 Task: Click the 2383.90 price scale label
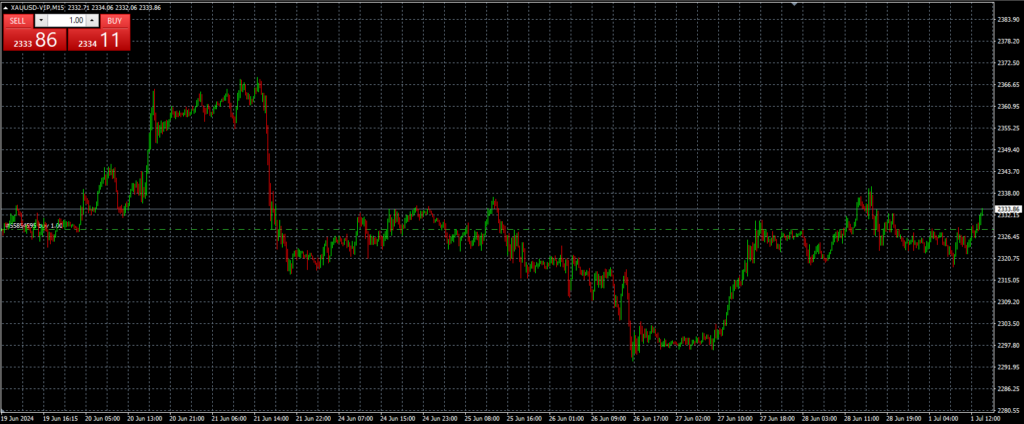click(x=1008, y=19)
